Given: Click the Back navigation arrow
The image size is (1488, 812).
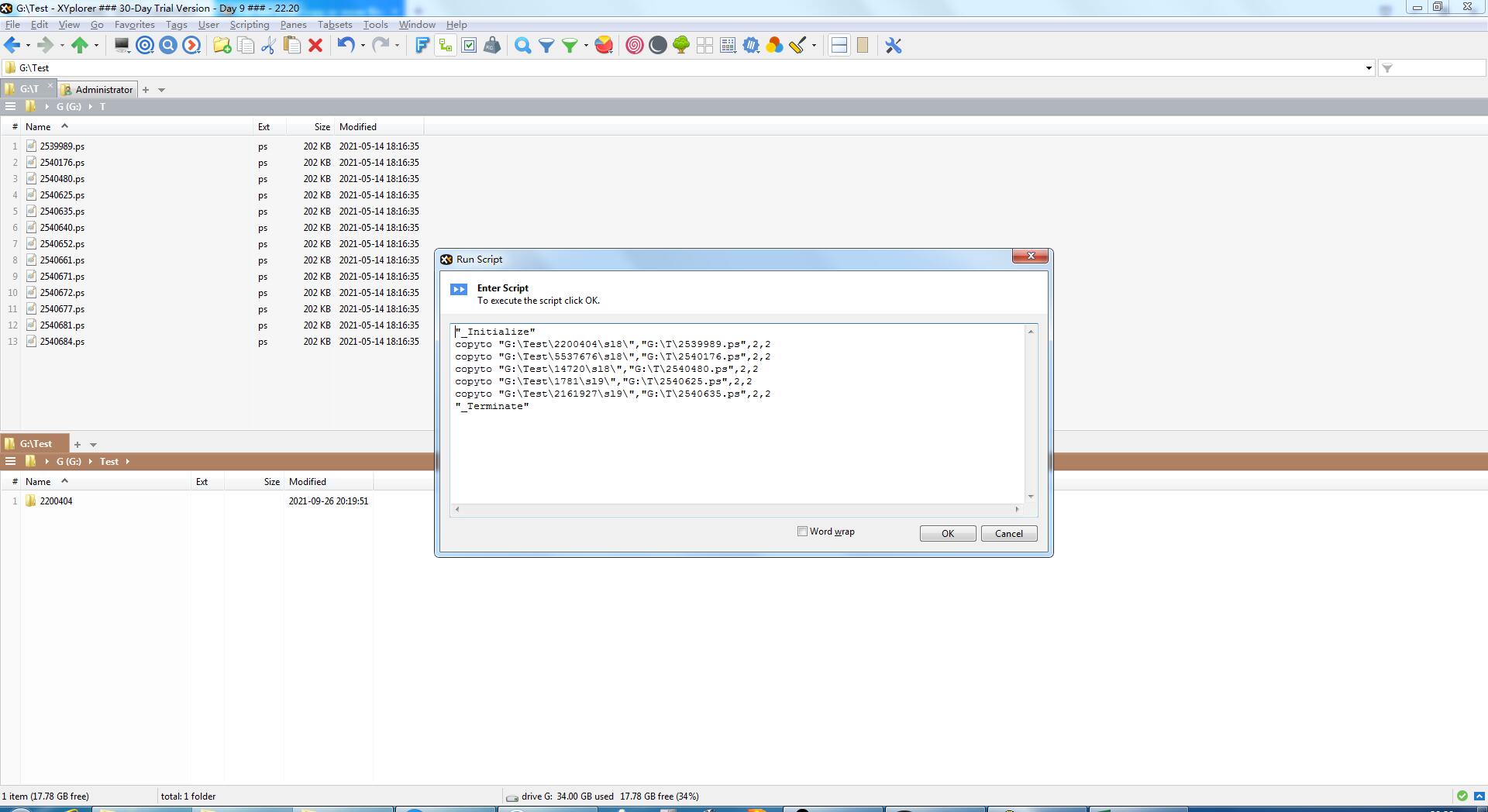Looking at the screenshot, I should (x=12, y=46).
